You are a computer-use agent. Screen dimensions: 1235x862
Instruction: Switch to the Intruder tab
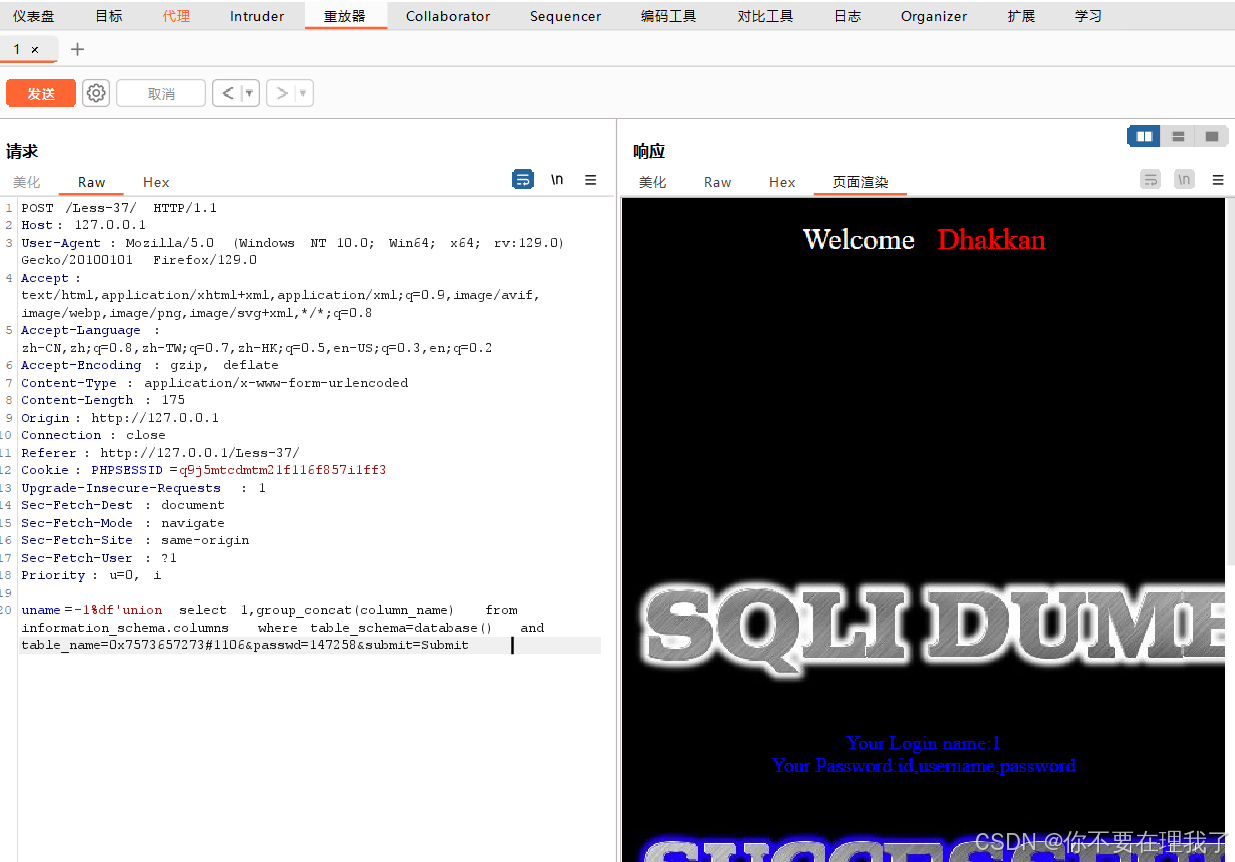tap(257, 16)
